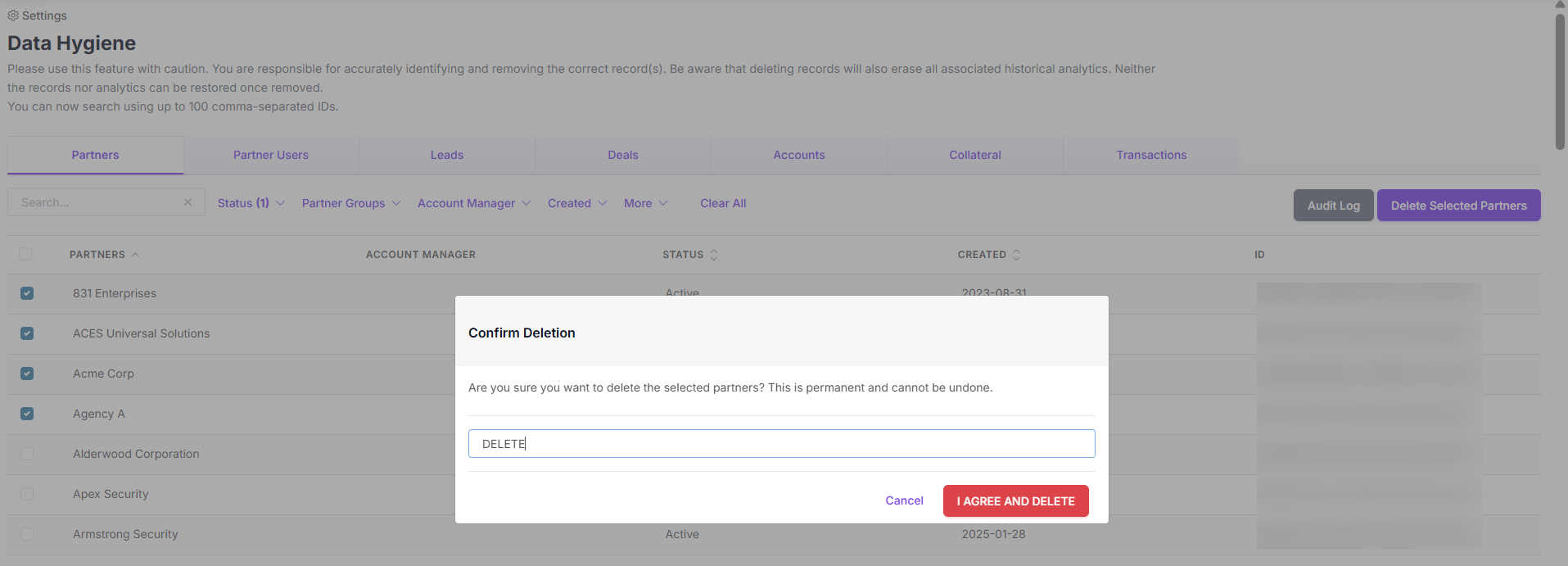Screen dimensions: 1568x566
Task: Click the Apex Security partner name
Action: [111, 494]
